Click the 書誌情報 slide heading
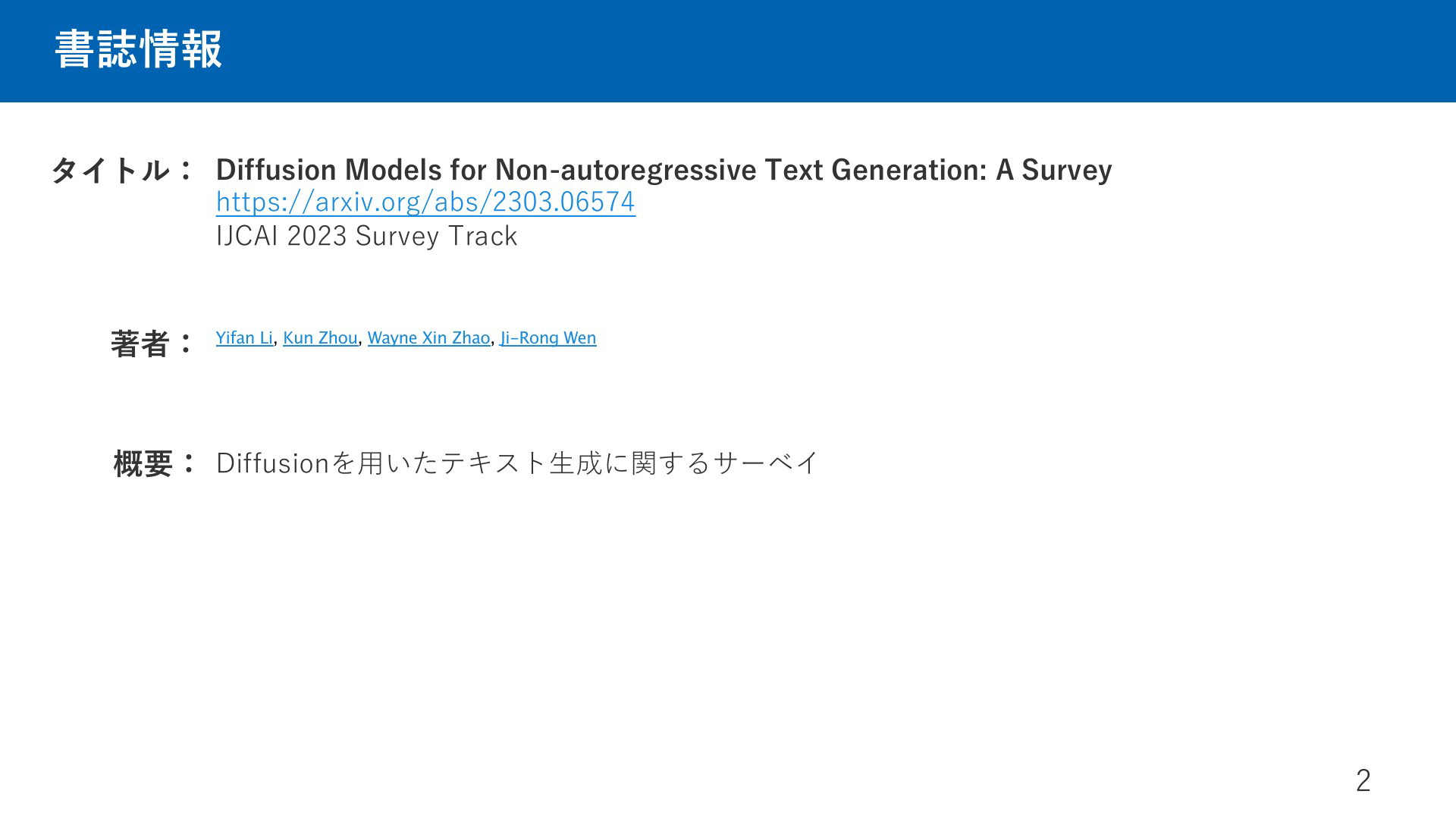Screen dimensions: 1456x819 (139, 49)
